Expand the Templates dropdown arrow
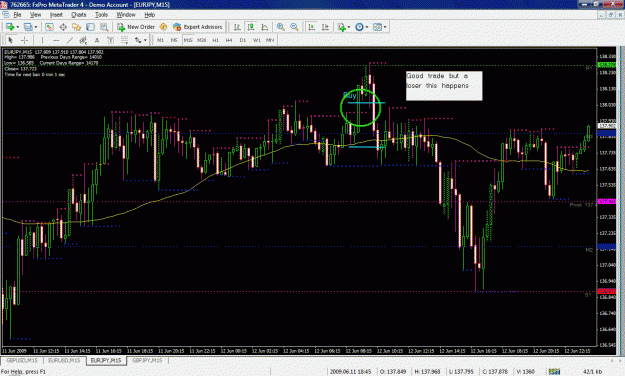Screen dimensions: 625x376 (385, 27)
